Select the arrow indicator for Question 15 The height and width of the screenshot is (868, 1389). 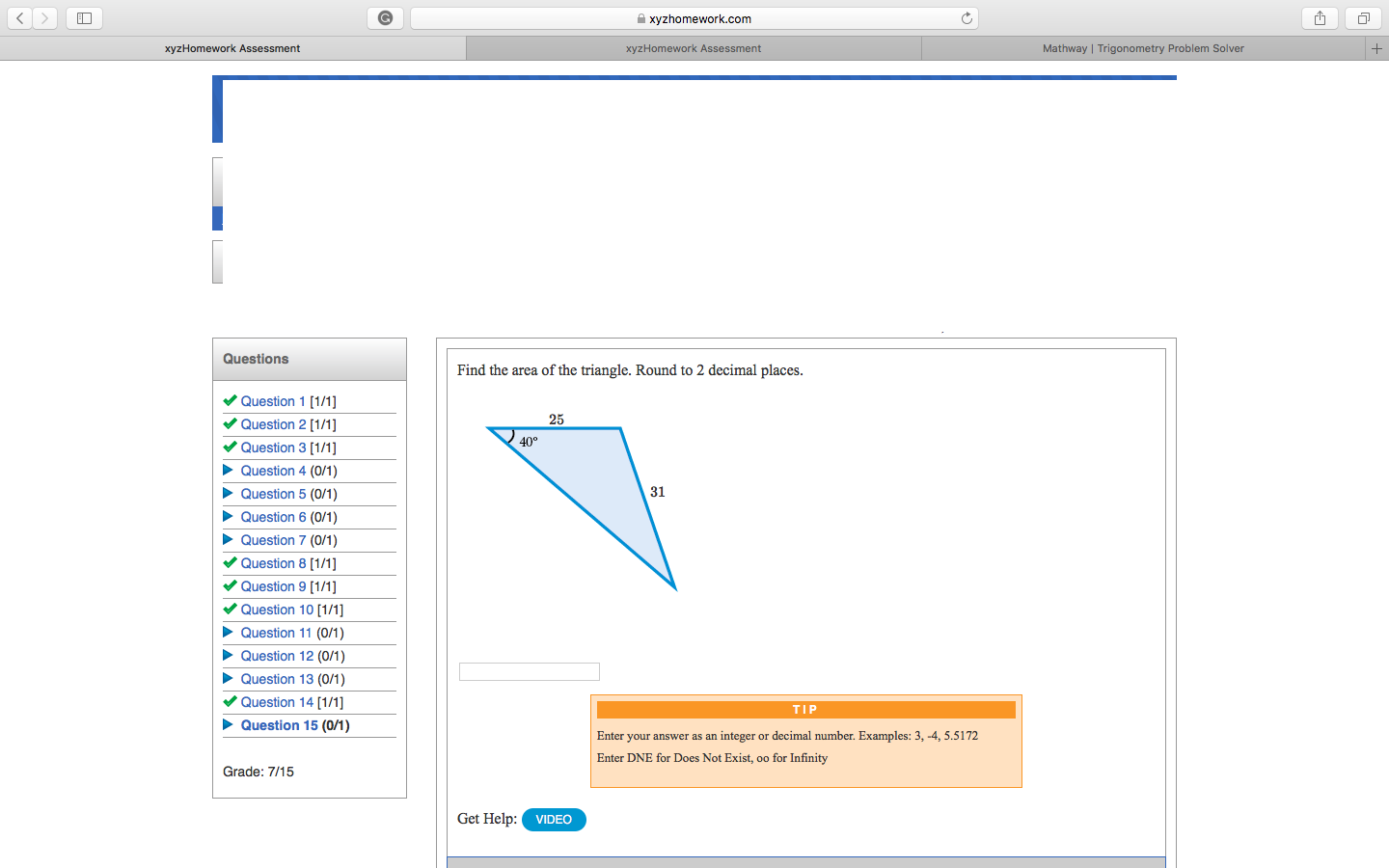pos(228,724)
